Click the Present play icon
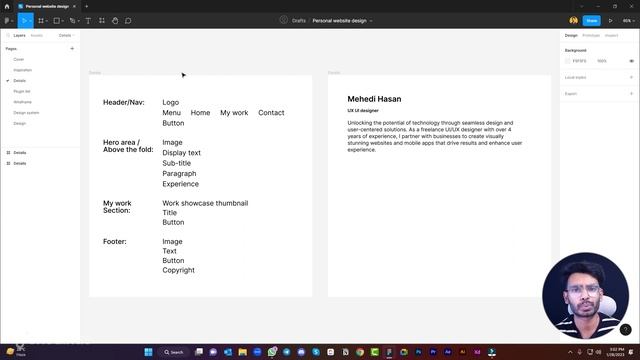Screen dimensions: 640x360 pos(611,20)
